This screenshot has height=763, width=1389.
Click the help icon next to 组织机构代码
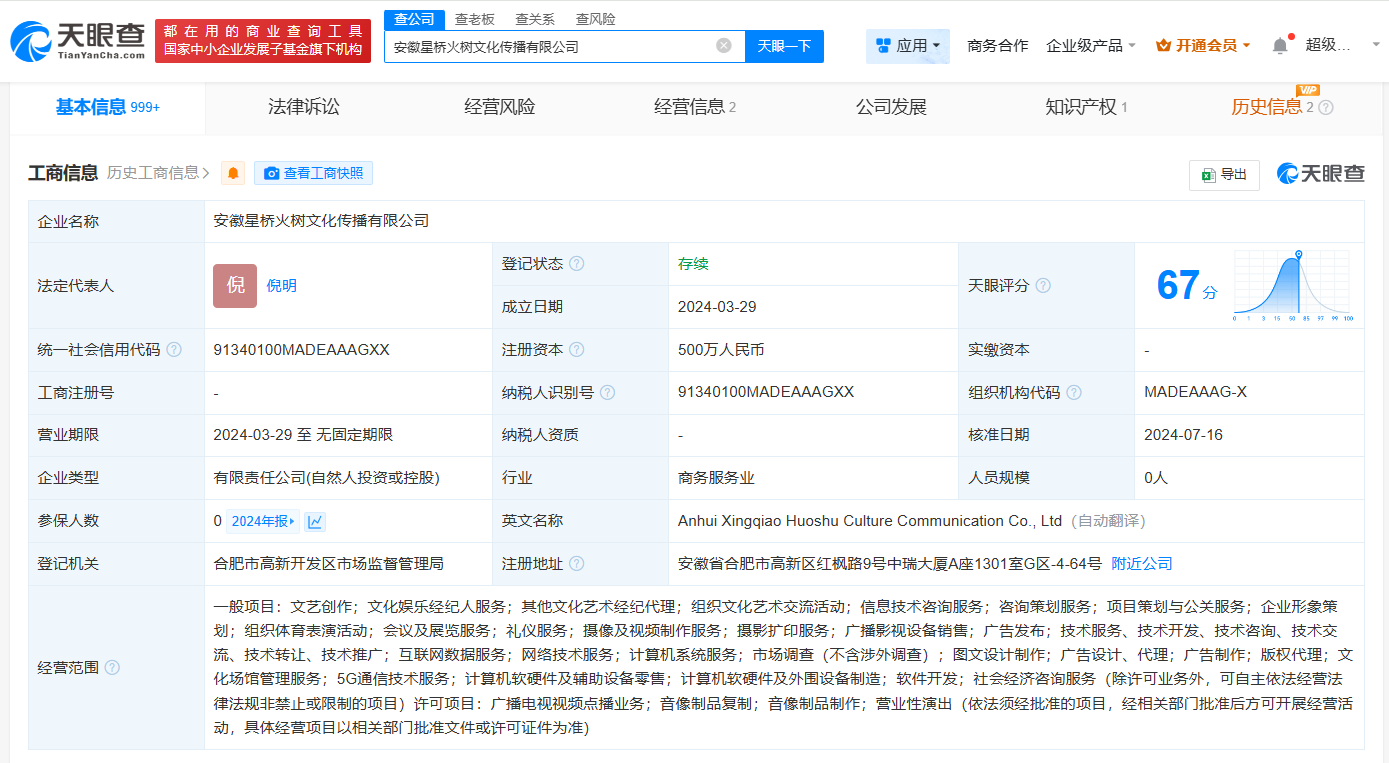tap(1074, 393)
